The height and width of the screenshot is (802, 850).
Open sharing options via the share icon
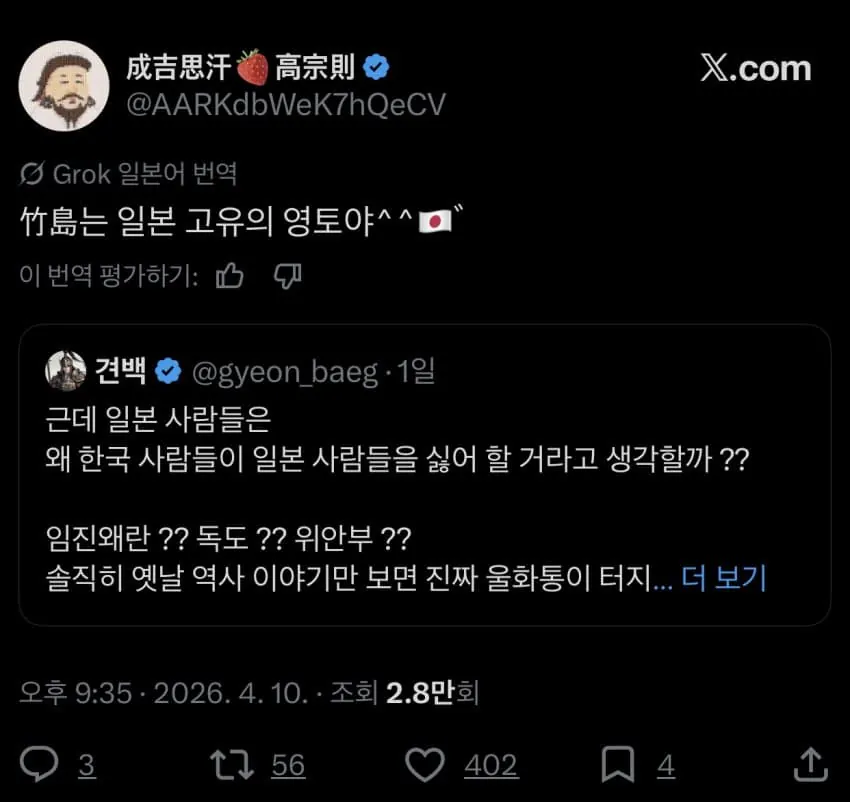812,764
